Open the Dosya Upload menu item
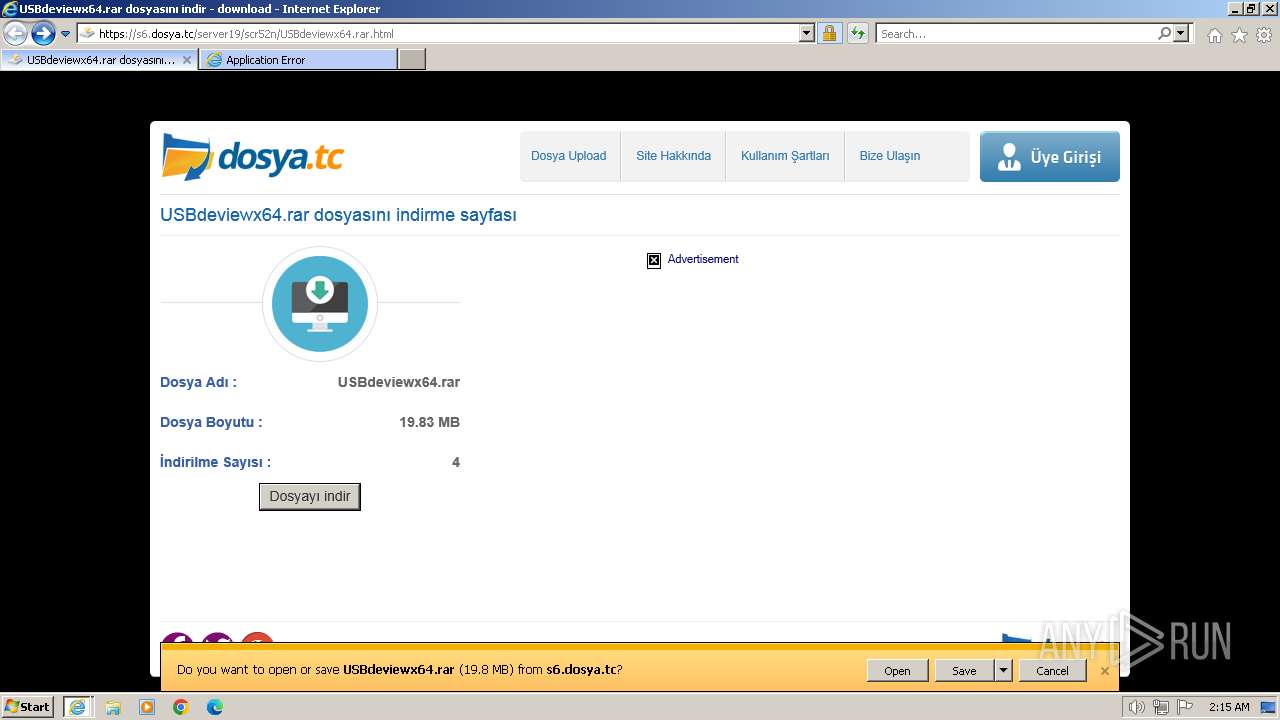This screenshot has height=720, width=1280. pyautogui.click(x=568, y=156)
